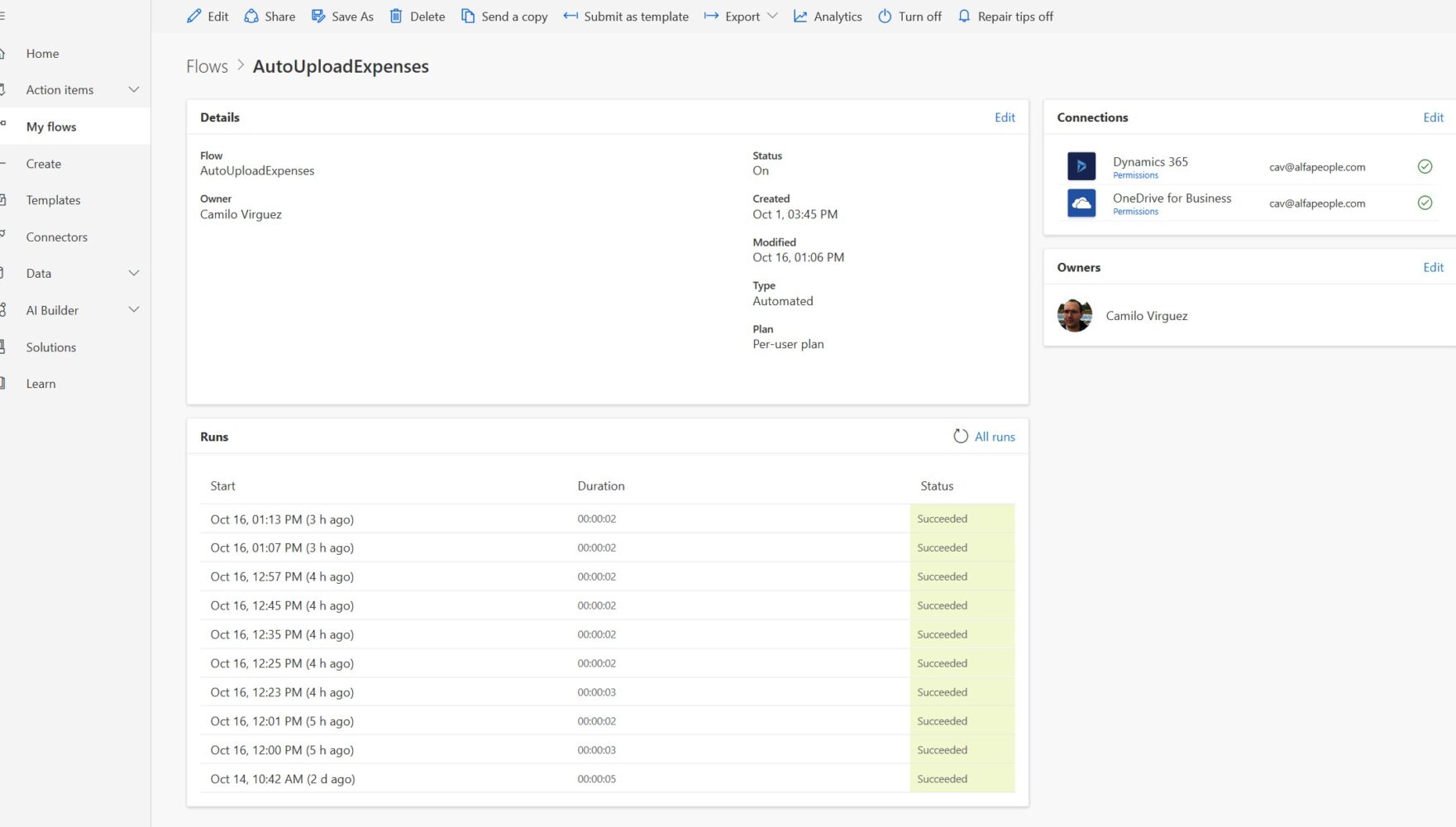Expand the Data section in sidebar
Viewport: 1456px width, 827px height.
click(134, 273)
